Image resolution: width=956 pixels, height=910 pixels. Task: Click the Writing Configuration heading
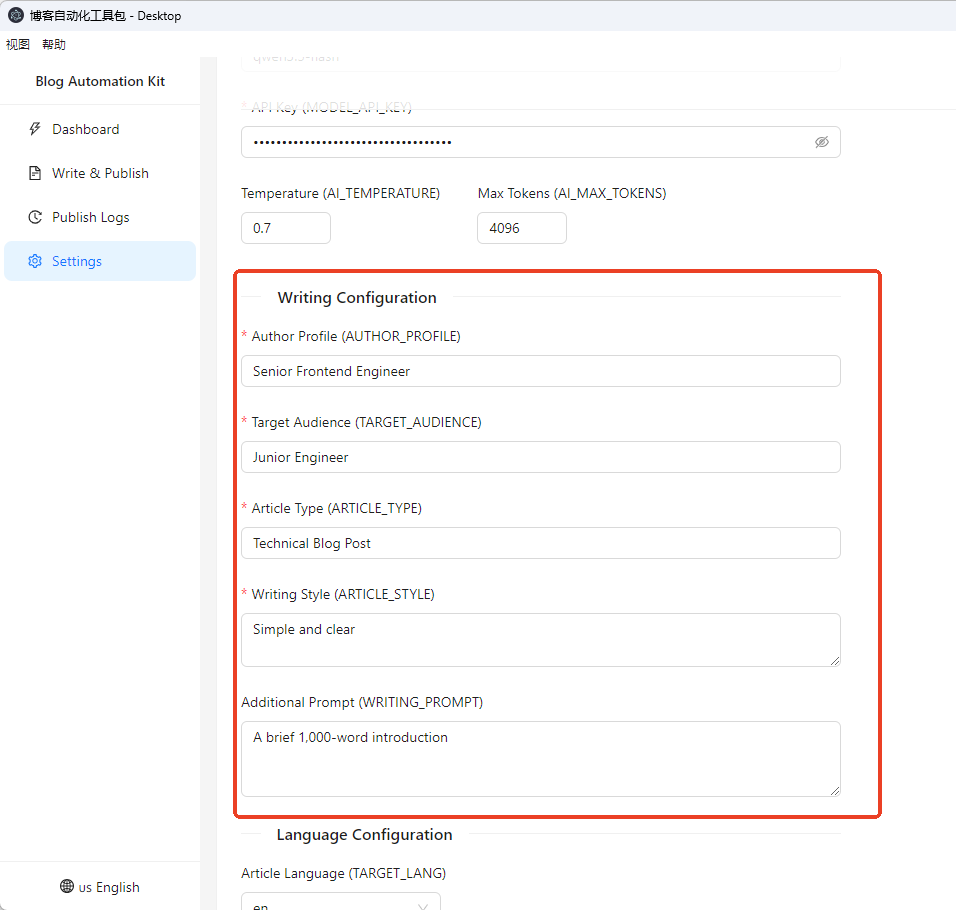(357, 297)
